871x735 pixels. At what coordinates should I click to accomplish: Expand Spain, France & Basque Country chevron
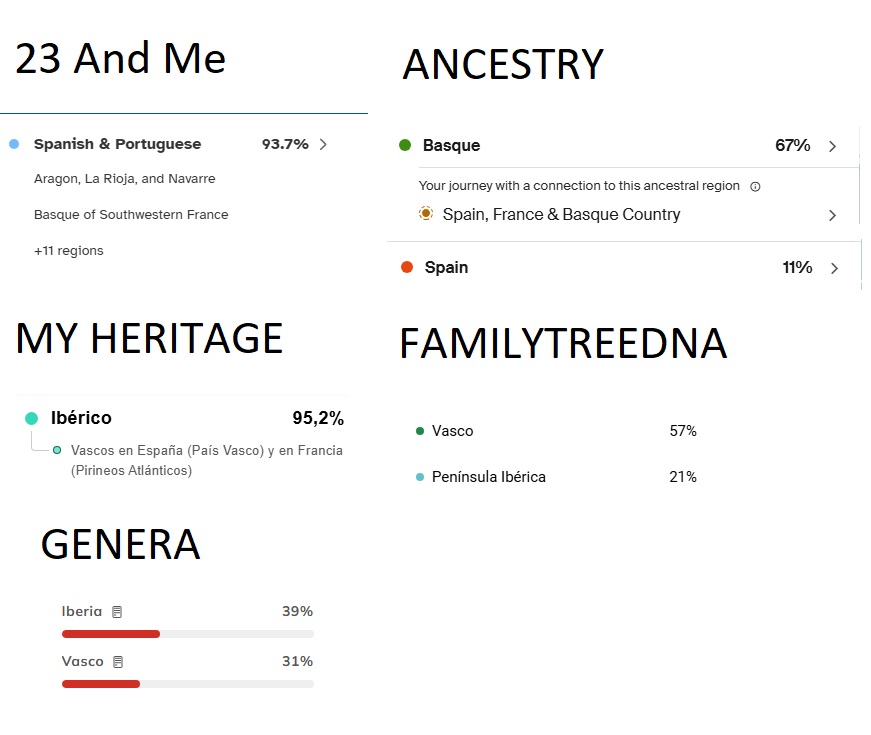[832, 215]
